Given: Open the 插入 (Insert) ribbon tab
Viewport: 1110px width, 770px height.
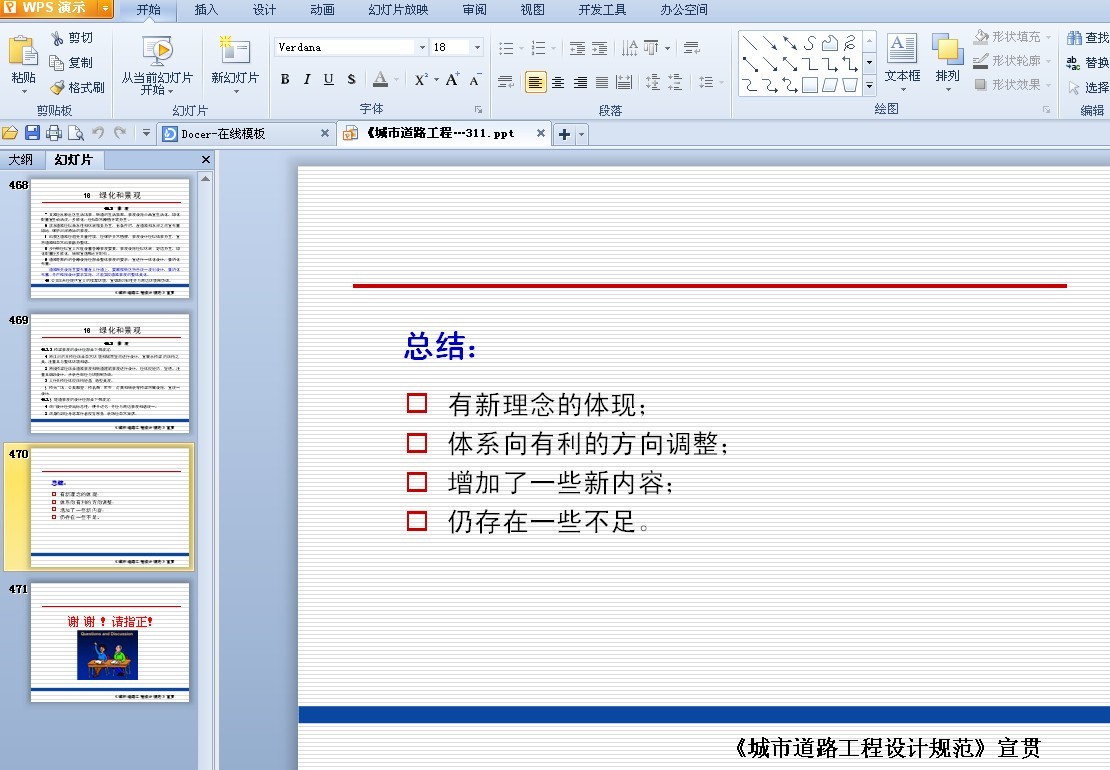Looking at the screenshot, I should point(206,10).
